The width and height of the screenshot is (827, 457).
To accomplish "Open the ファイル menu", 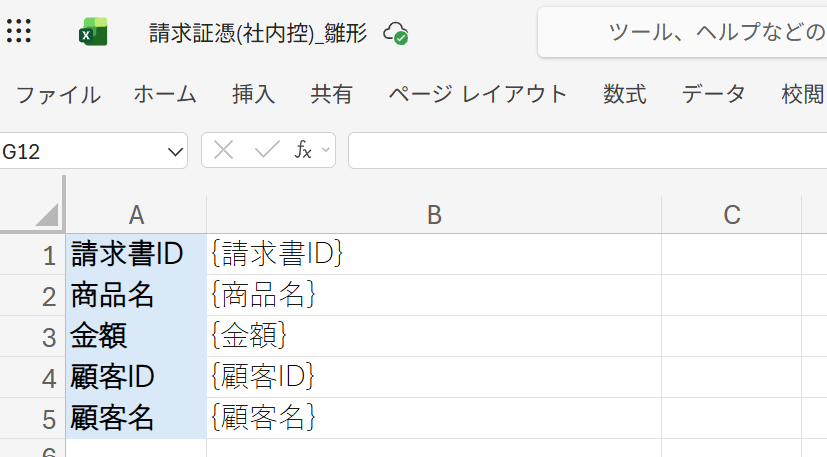I will [58, 95].
